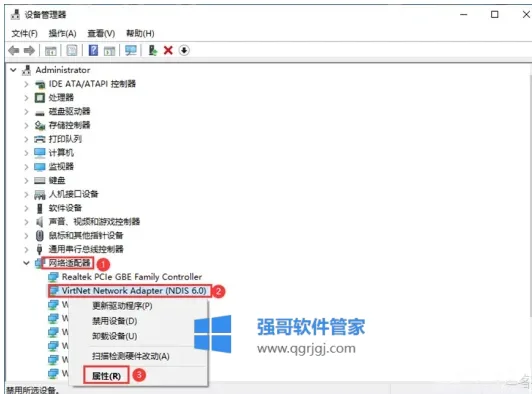This screenshot has width=532, height=394.
Task: Select Realtek PCIe GBE Family Controller
Action: 132,277
